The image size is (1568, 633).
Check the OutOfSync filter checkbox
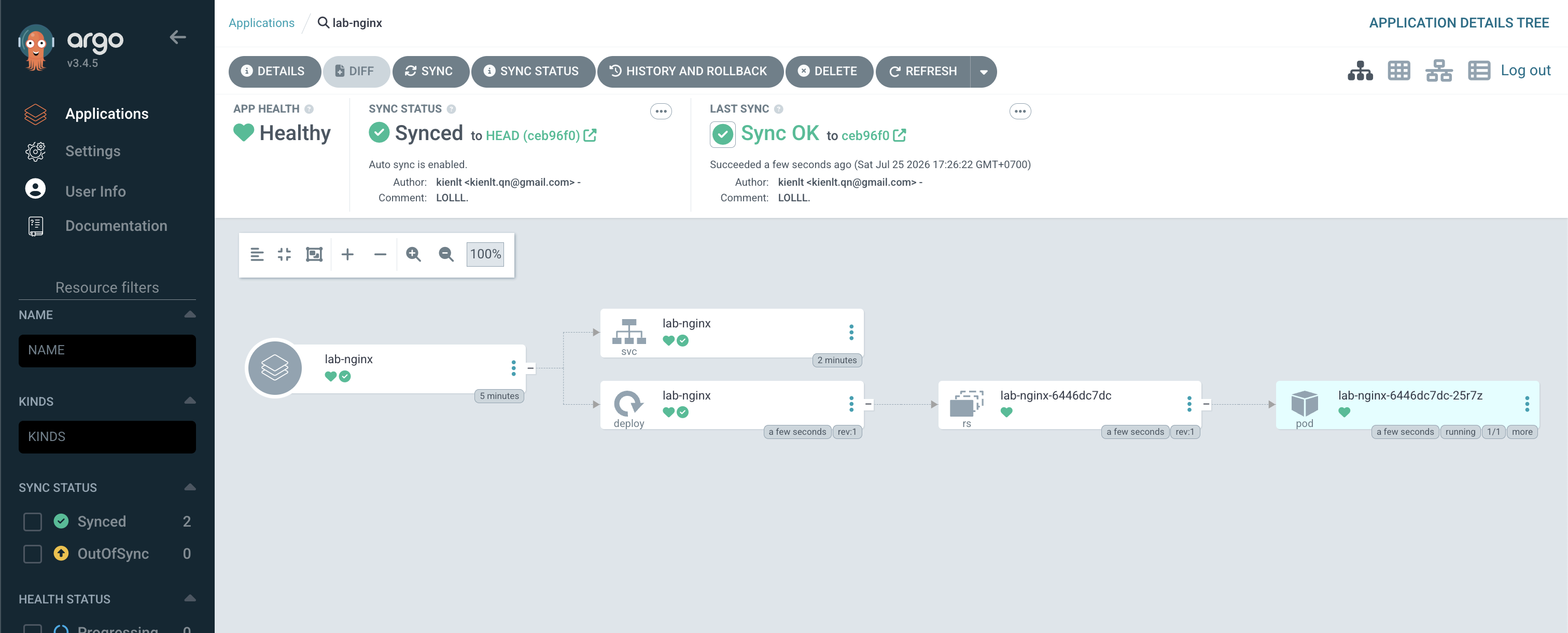[x=32, y=554]
